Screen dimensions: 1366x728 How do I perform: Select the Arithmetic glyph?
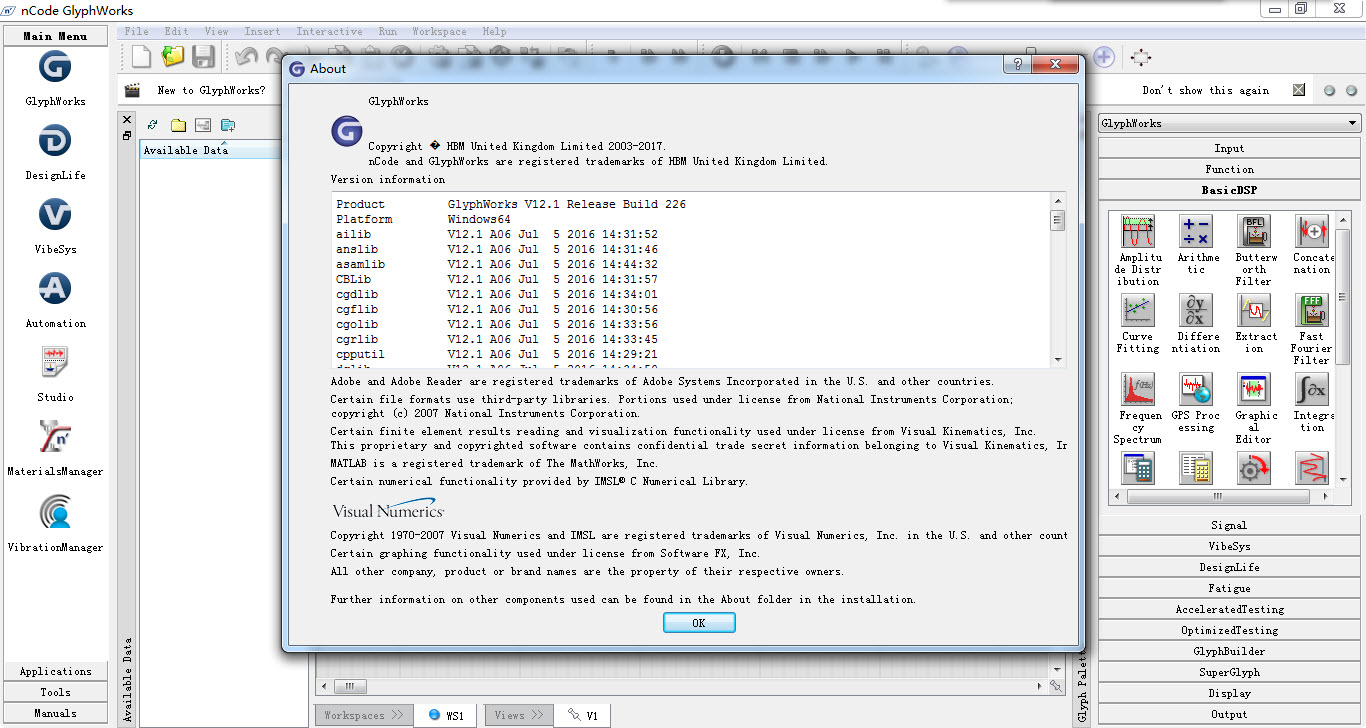1196,231
